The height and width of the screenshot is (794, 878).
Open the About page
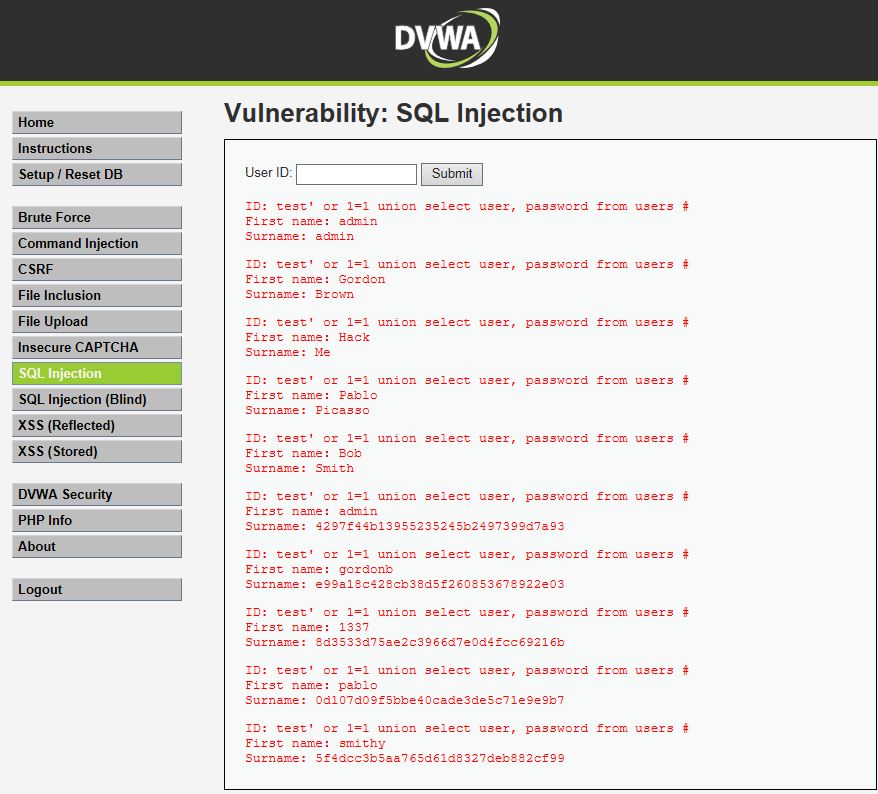pyautogui.click(x=97, y=547)
